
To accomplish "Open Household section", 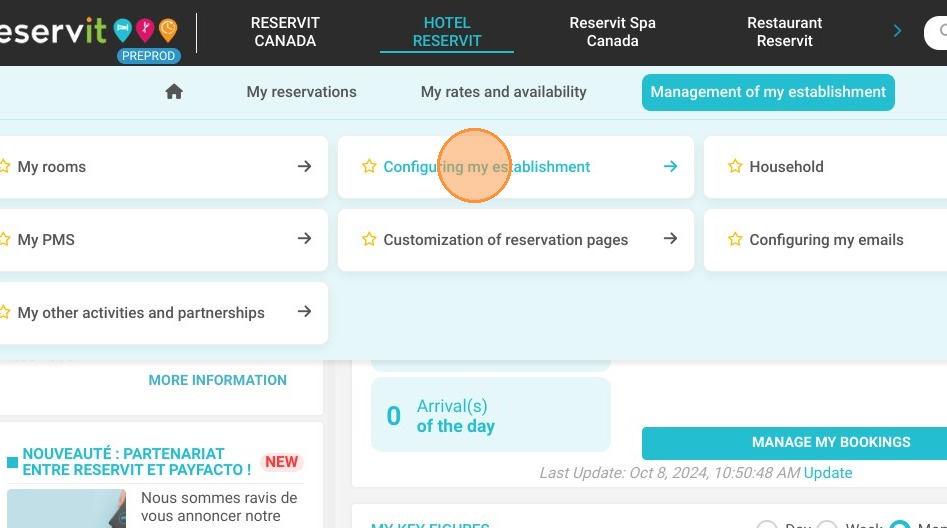I will (826, 167).
